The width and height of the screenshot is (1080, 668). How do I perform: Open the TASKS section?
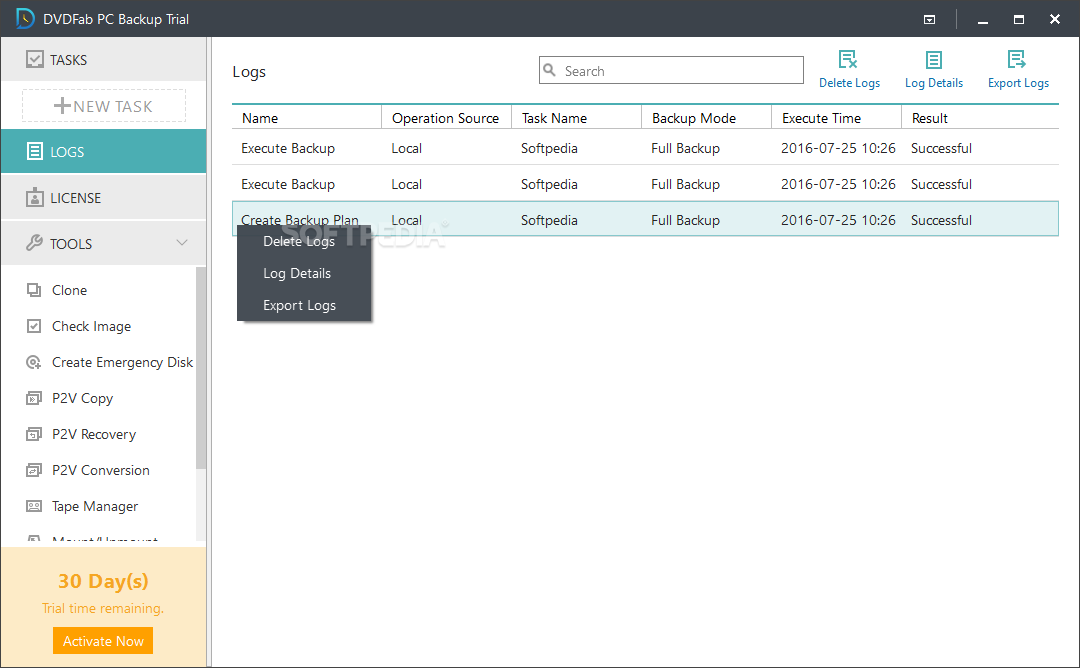point(103,59)
